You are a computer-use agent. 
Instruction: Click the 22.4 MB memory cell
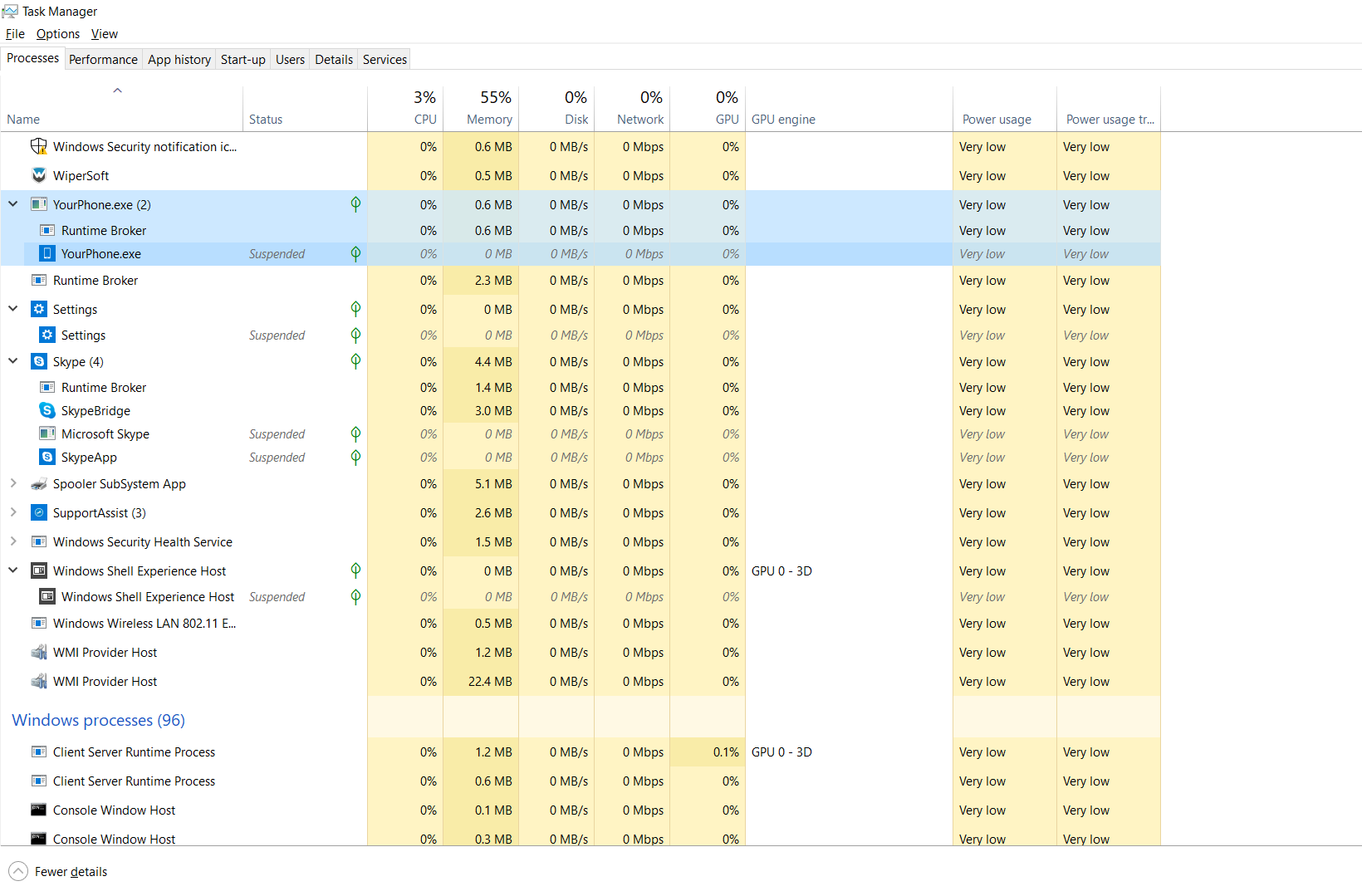pos(481,682)
